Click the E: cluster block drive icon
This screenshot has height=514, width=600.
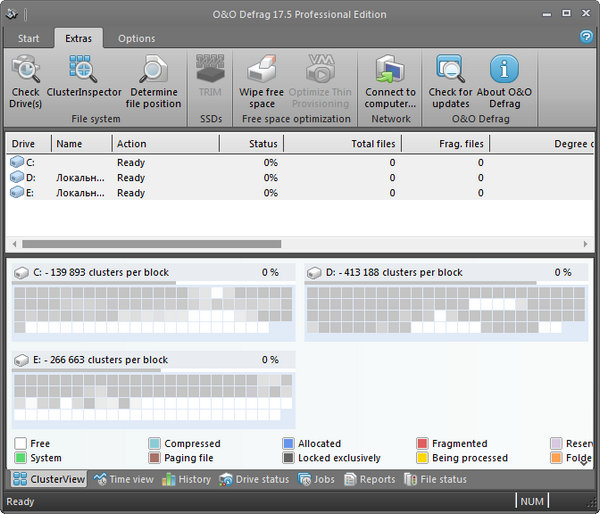[21, 360]
